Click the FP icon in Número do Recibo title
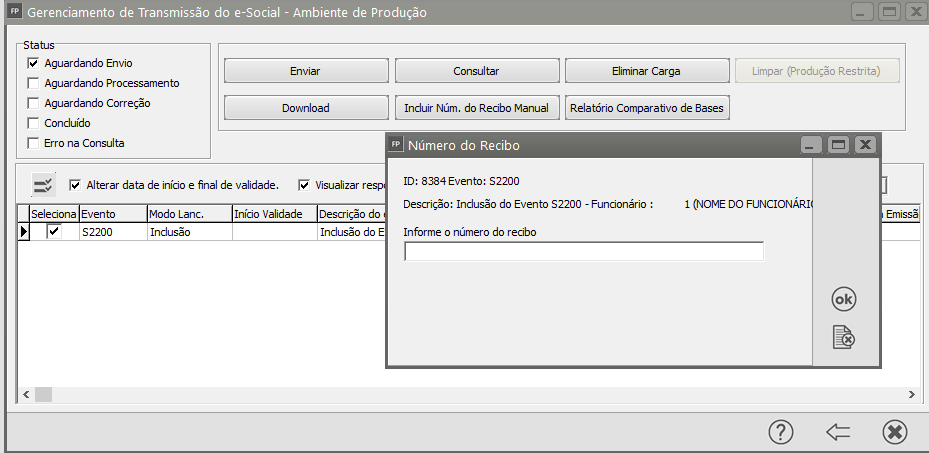The height and width of the screenshot is (453, 929). (x=396, y=144)
